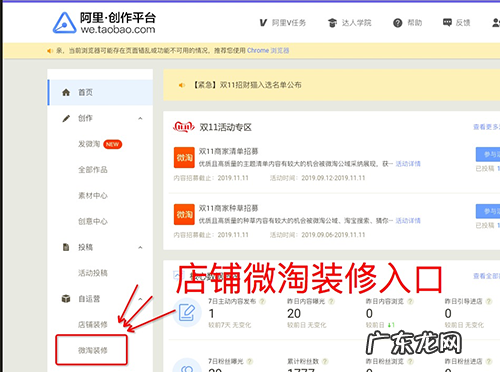
Task: Click the 微淘 icon for 双11商家清单招募
Action: (x=184, y=157)
